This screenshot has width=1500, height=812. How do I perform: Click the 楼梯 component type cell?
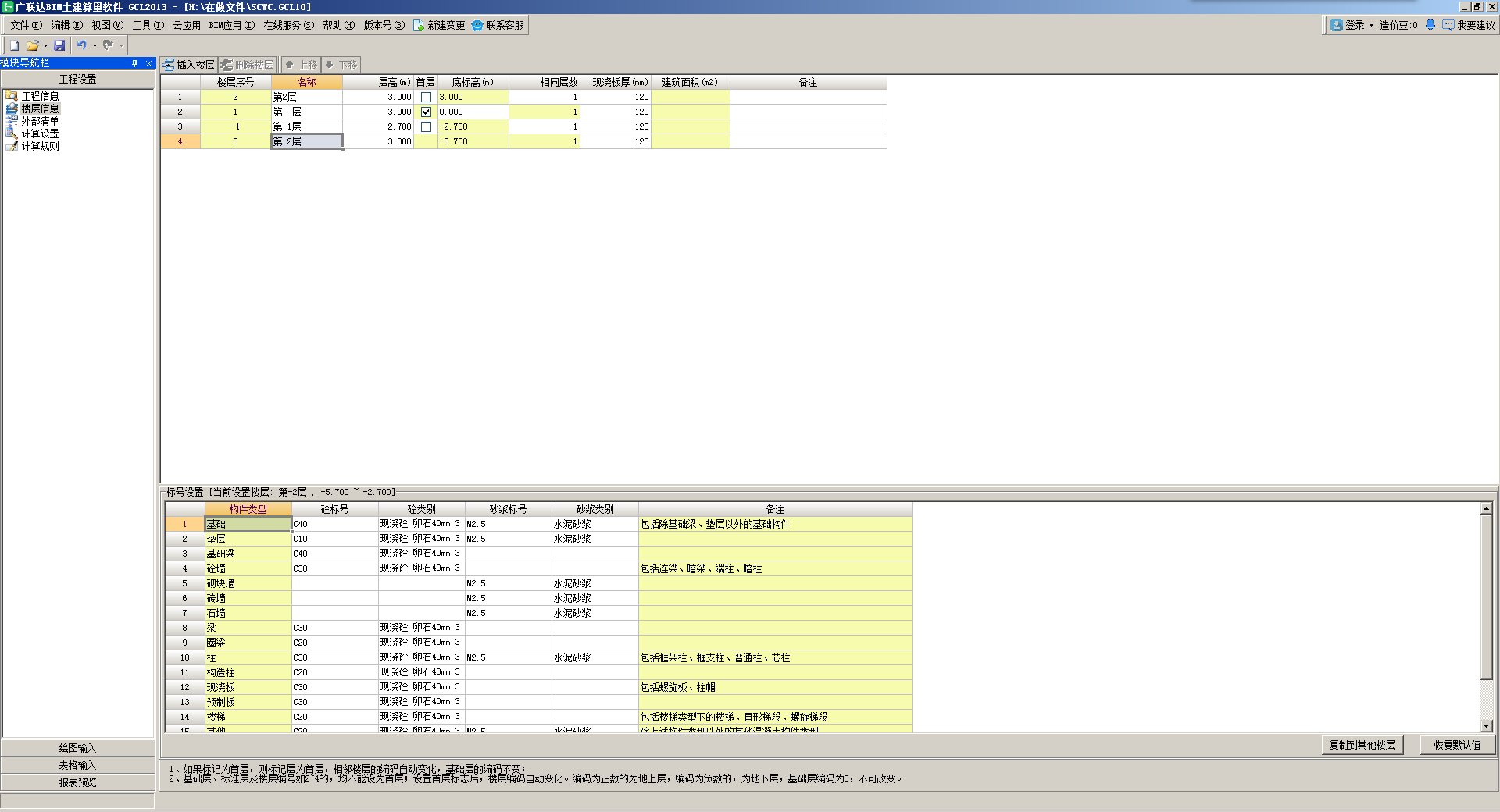point(248,717)
